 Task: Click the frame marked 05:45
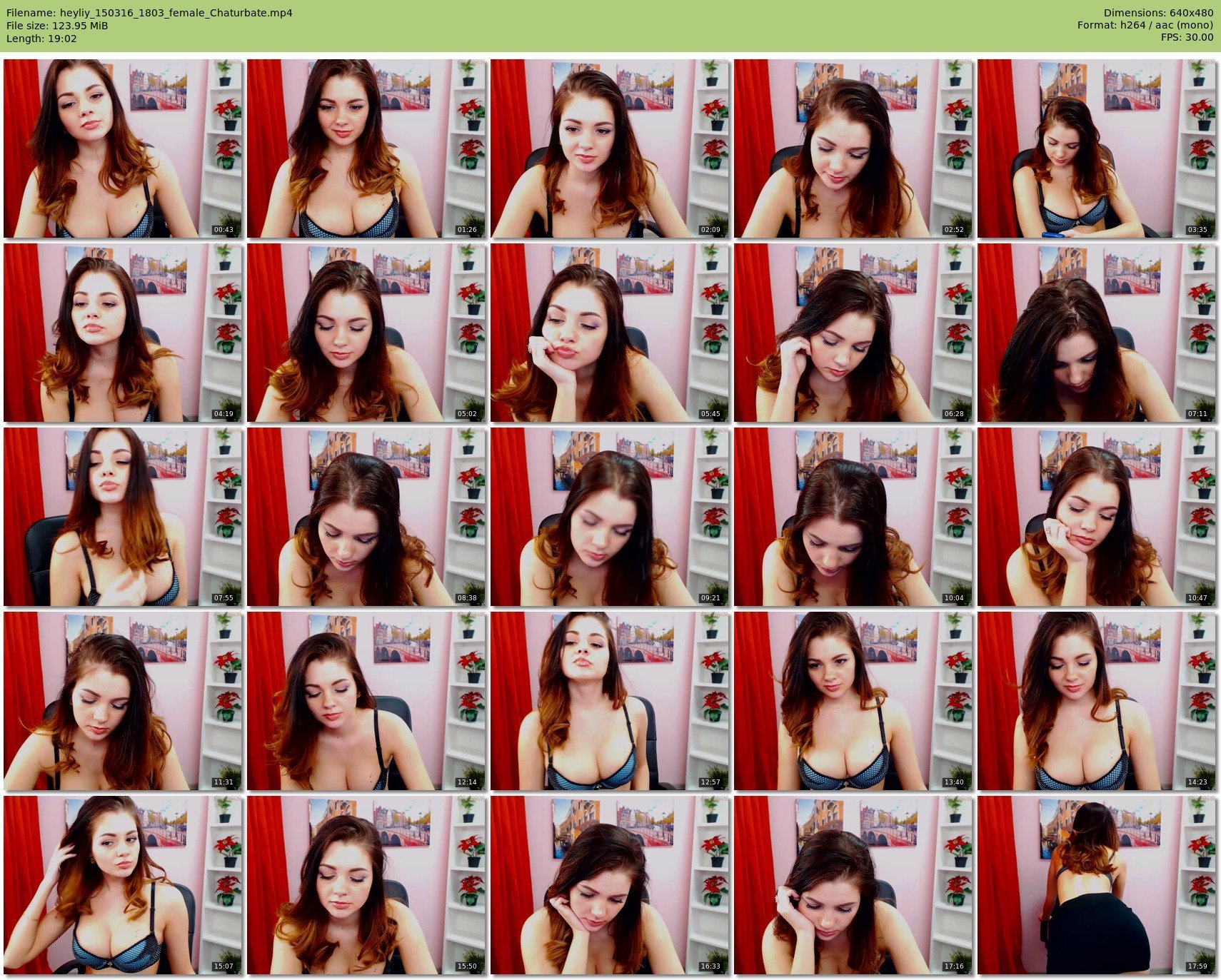pyautogui.click(x=610, y=333)
